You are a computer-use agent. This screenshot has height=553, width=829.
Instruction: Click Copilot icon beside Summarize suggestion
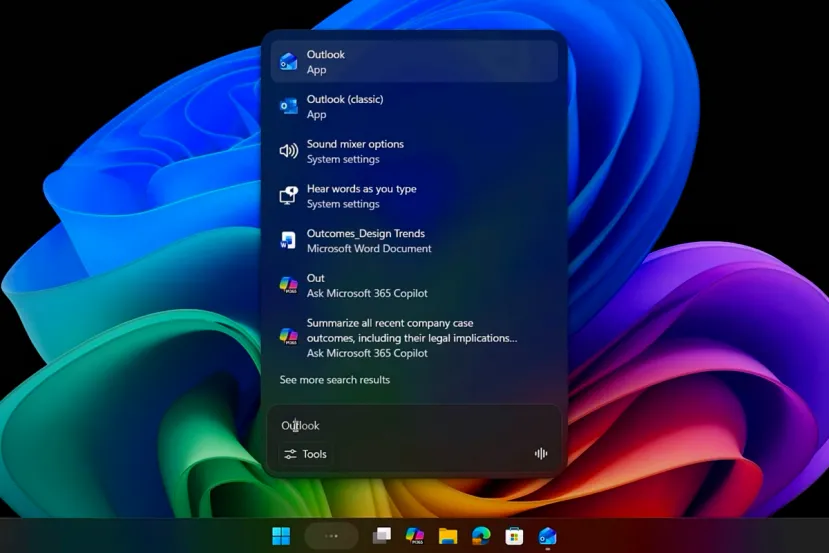point(288,336)
